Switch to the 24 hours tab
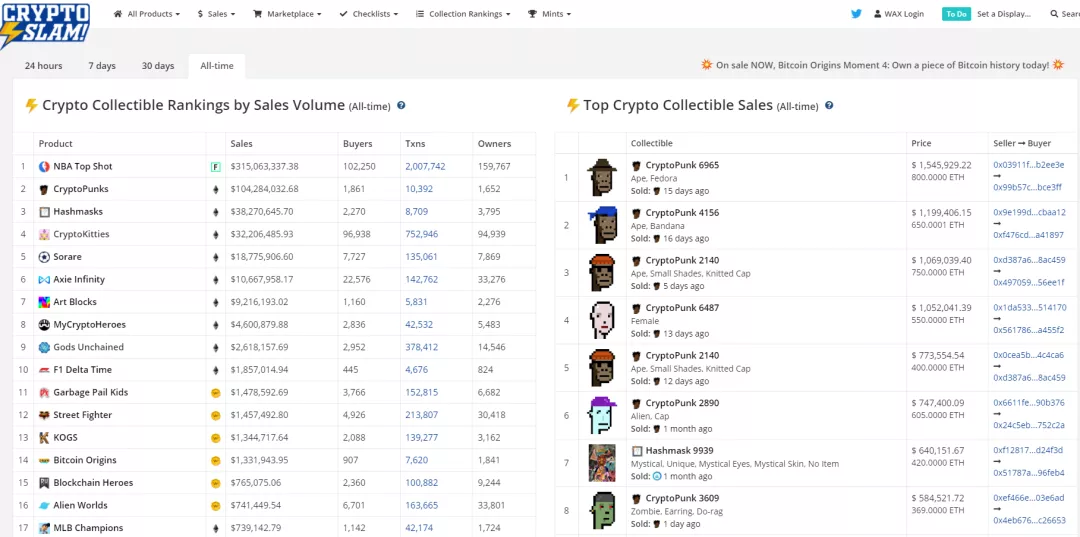The height and width of the screenshot is (537, 1080). pos(43,66)
